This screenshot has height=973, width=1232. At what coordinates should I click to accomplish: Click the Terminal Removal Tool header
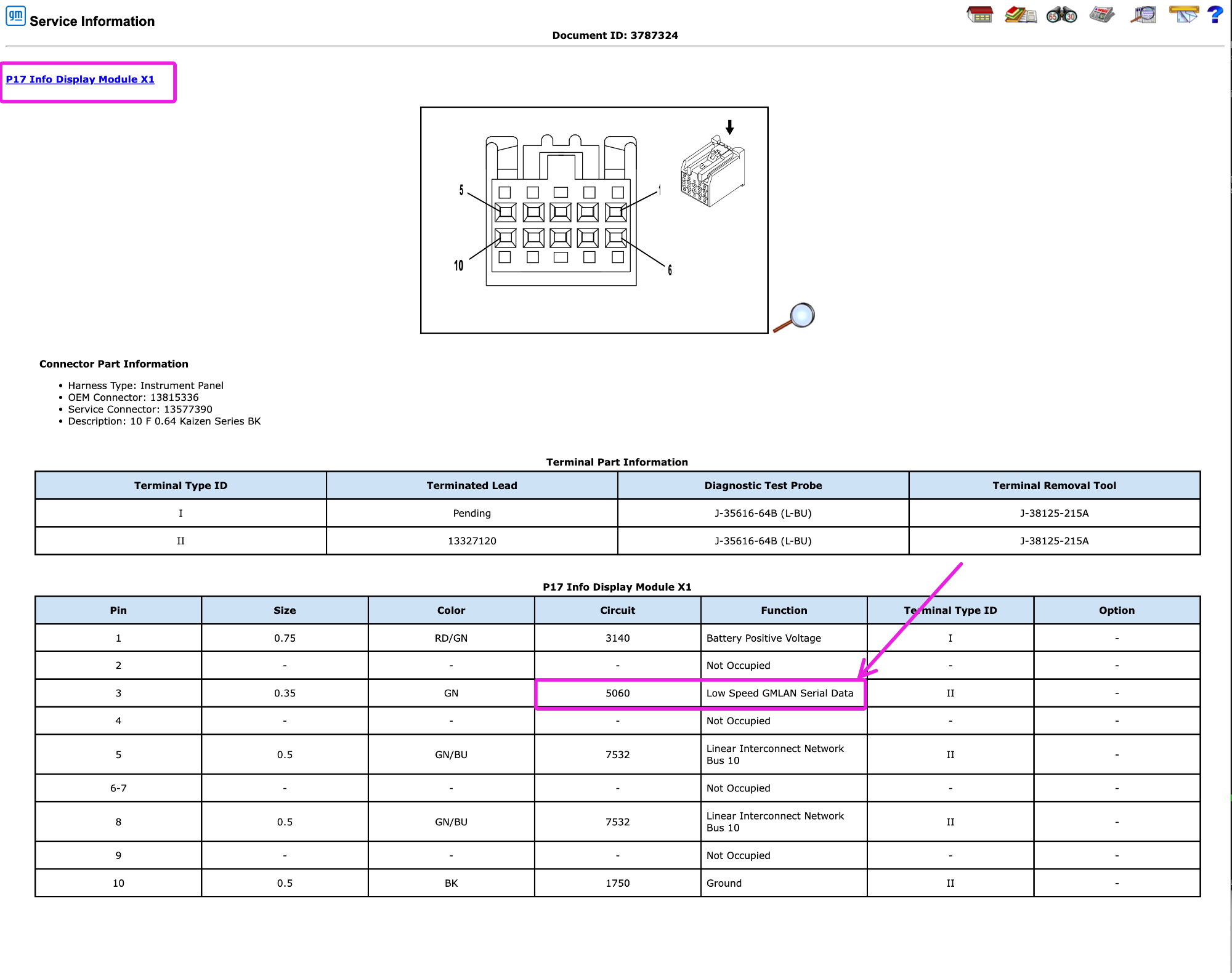(x=1055, y=485)
